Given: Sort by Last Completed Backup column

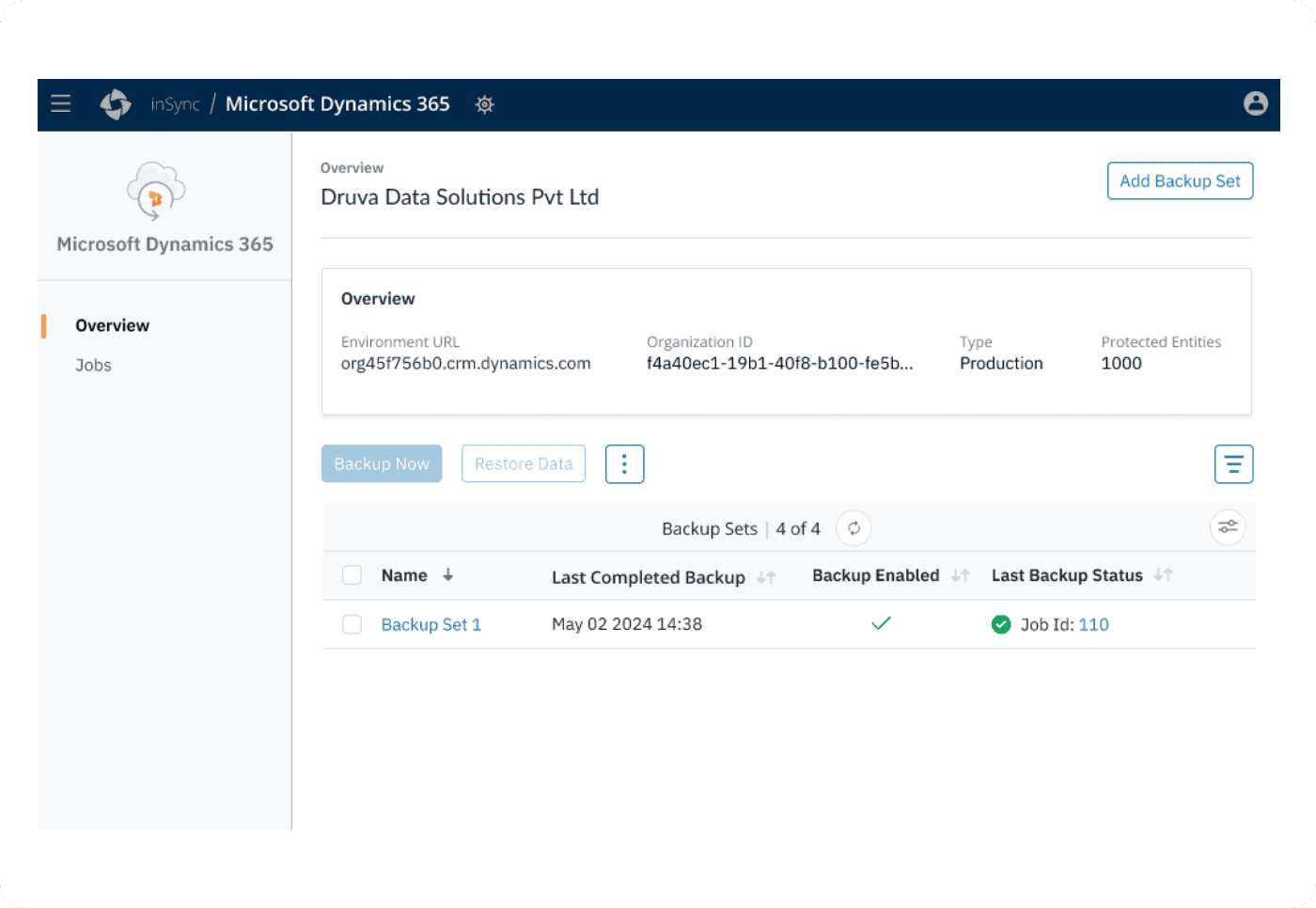Looking at the screenshot, I should (x=766, y=577).
